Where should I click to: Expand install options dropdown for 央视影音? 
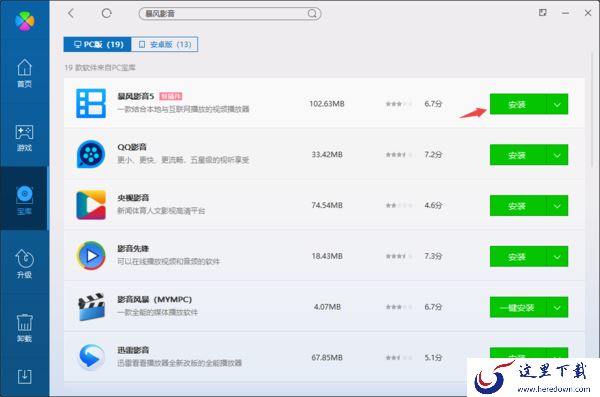pos(557,206)
